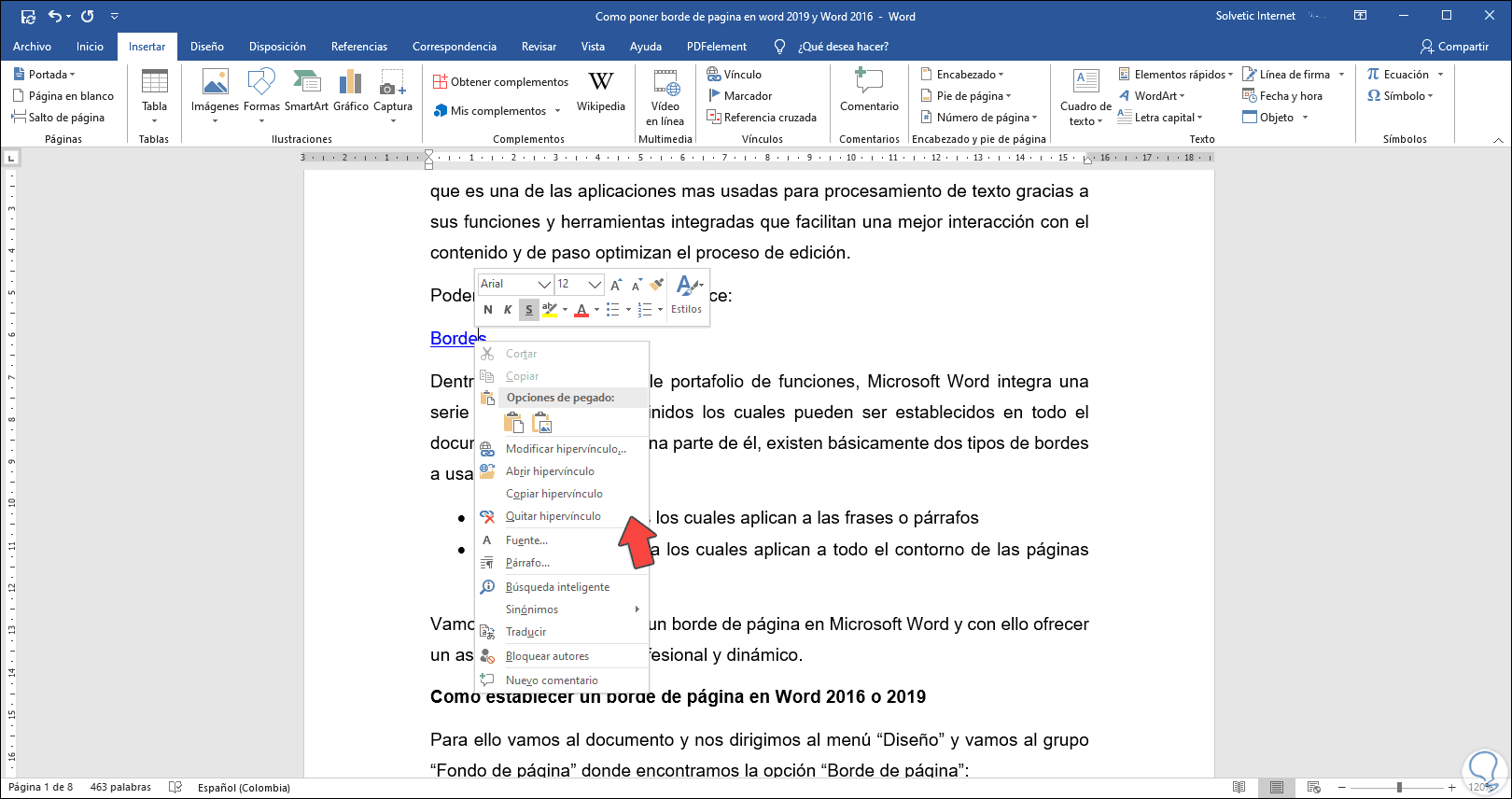Click the text highlight color pen icon

pyautogui.click(x=550, y=310)
